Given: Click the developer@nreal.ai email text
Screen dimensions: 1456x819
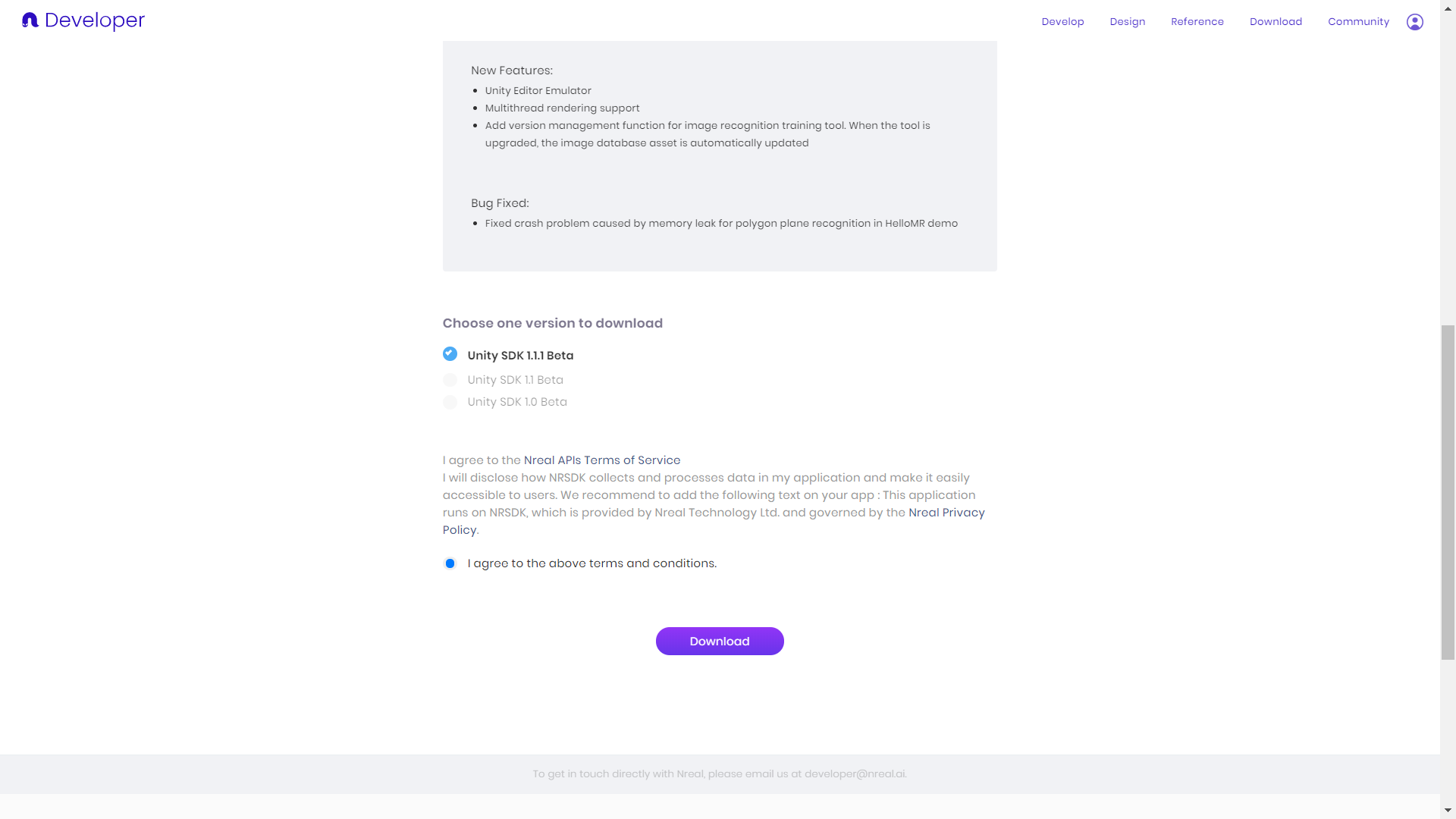Looking at the screenshot, I should pos(855,774).
